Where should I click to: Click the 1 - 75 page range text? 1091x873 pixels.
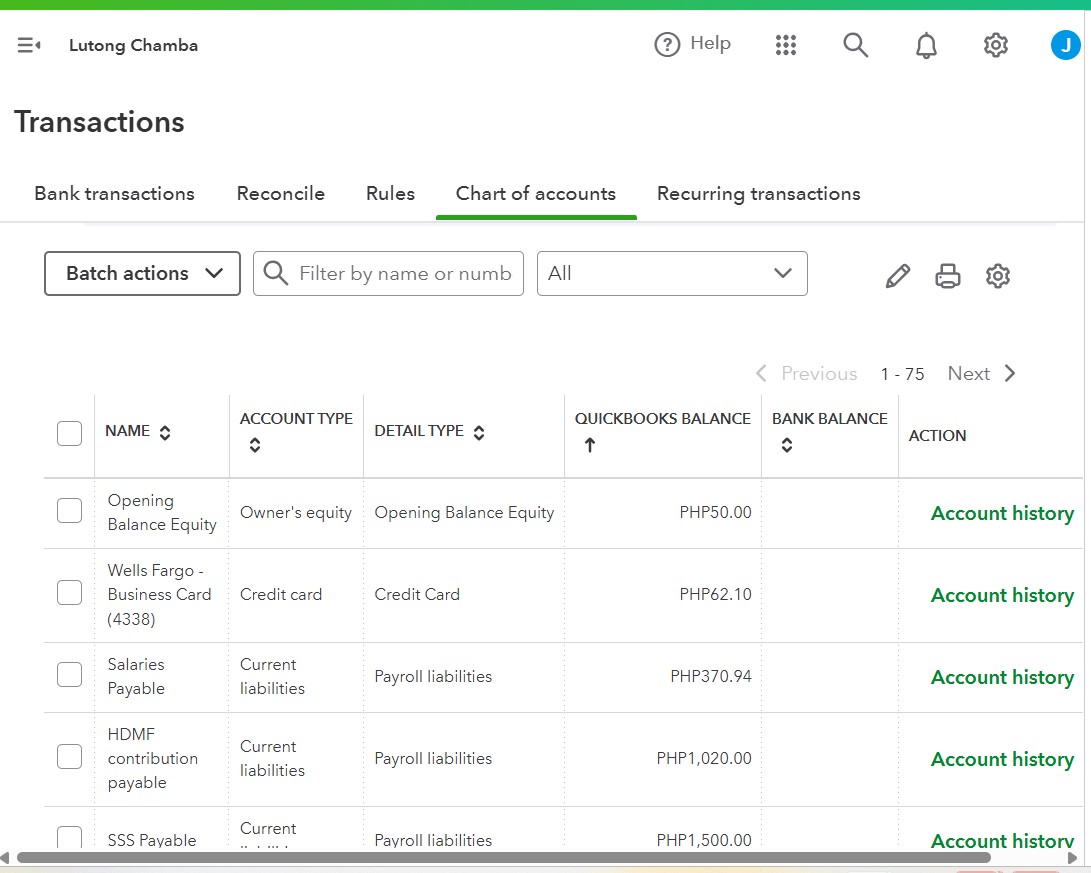click(902, 374)
